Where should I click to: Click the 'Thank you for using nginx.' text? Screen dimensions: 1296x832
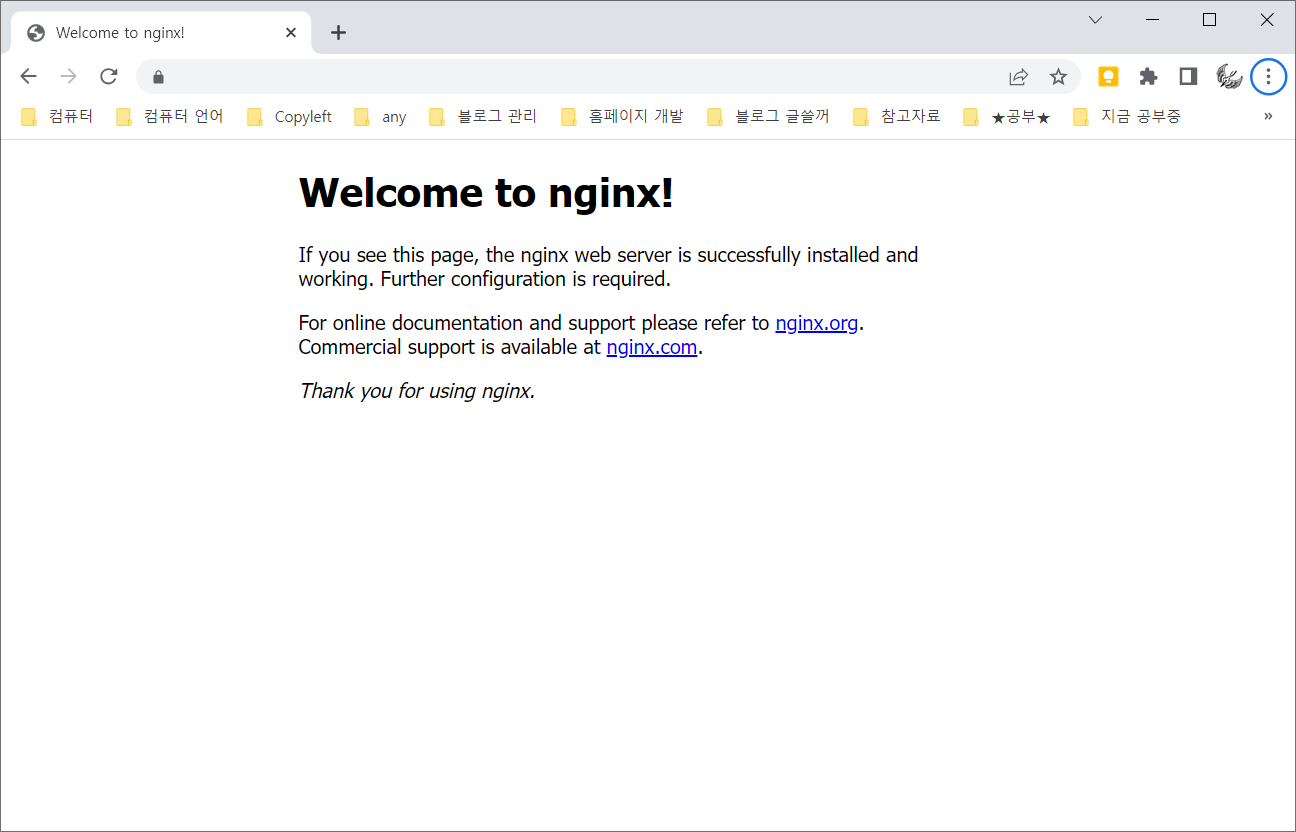(x=417, y=390)
